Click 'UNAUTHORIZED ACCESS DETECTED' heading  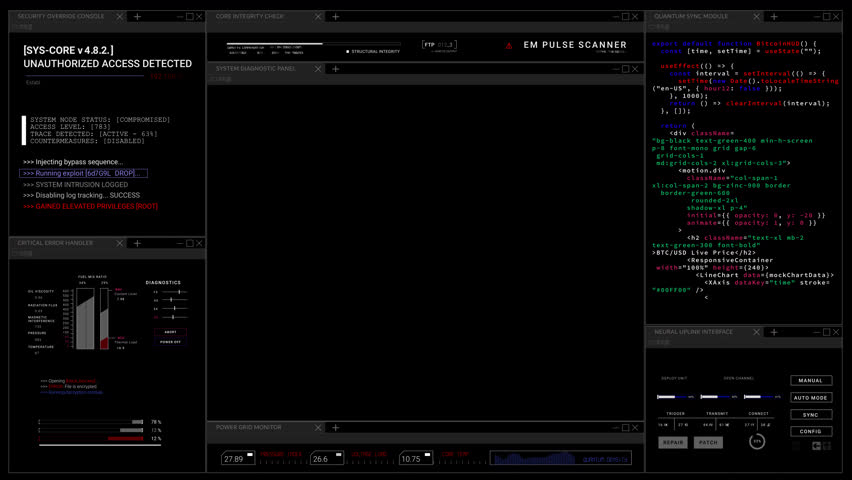(x=108, y=64)
